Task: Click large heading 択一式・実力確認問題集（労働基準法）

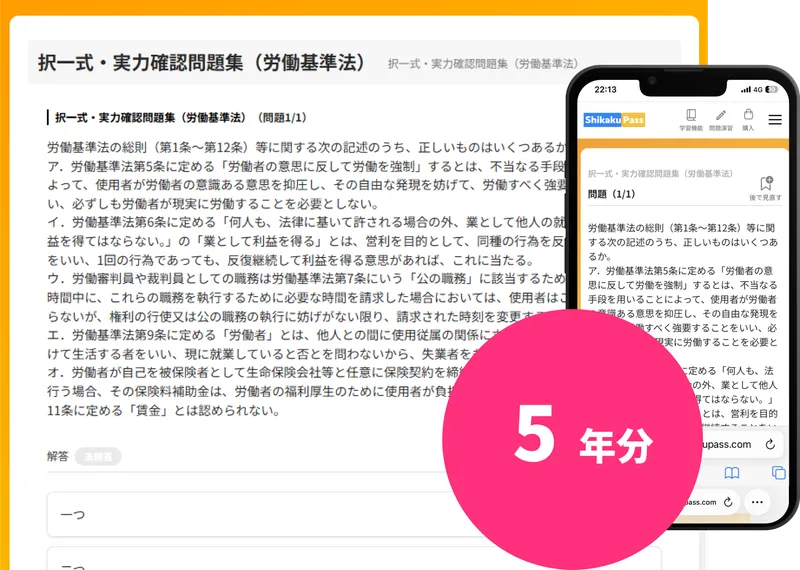Action: (x=203, y=63)
